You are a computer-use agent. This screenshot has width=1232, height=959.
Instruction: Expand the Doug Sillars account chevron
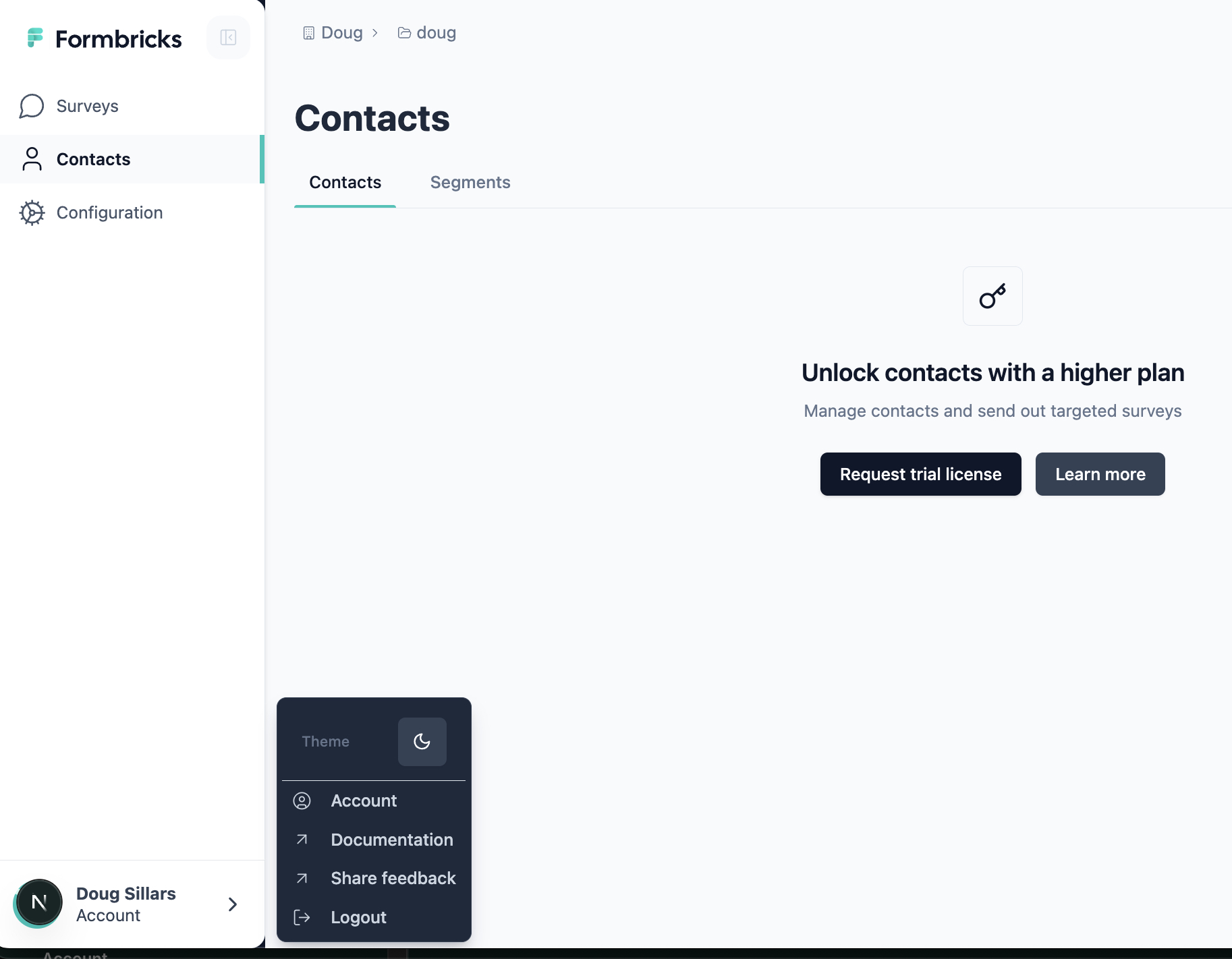232,904
